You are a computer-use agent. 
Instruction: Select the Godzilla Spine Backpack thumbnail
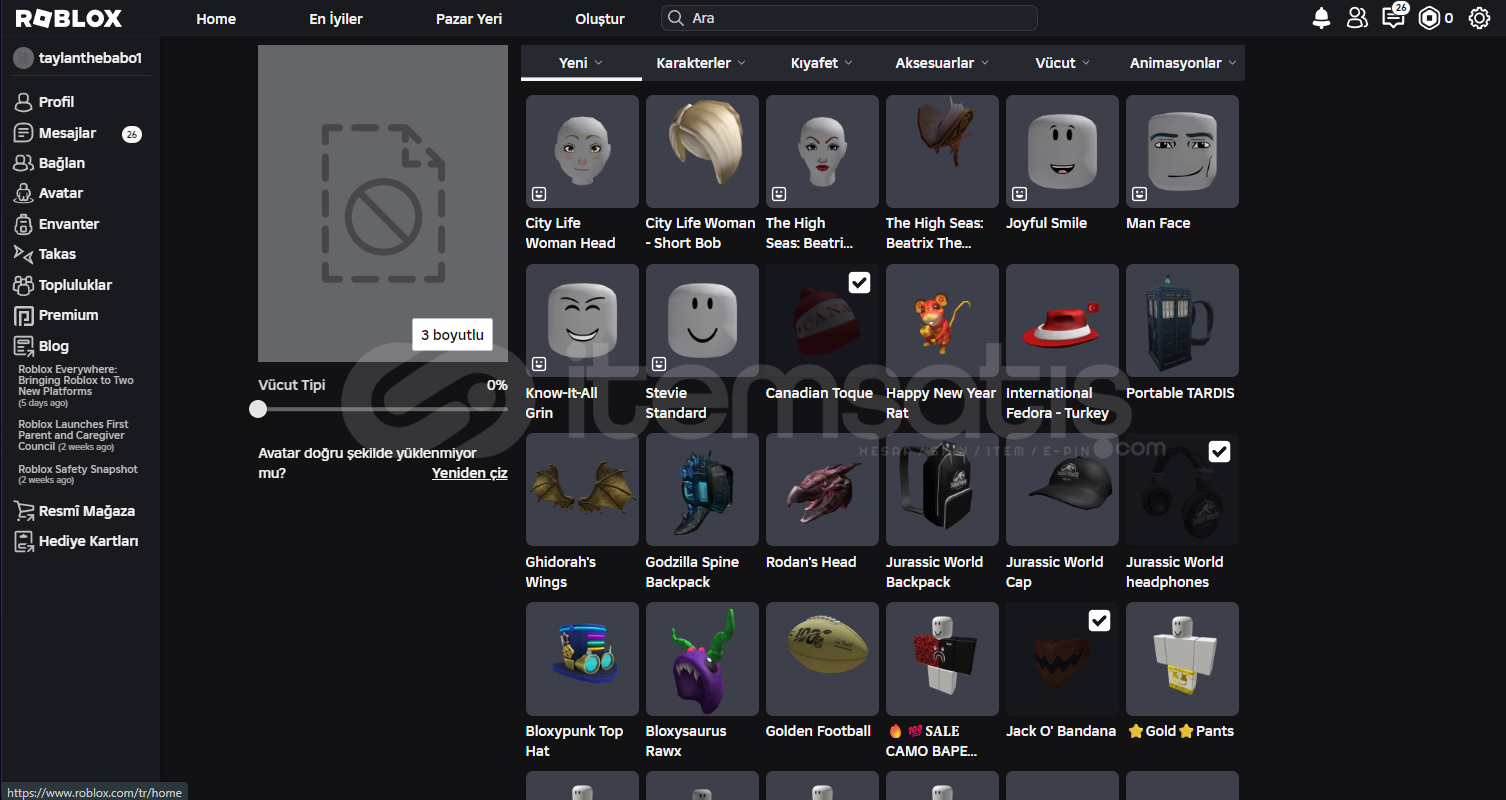702,489
